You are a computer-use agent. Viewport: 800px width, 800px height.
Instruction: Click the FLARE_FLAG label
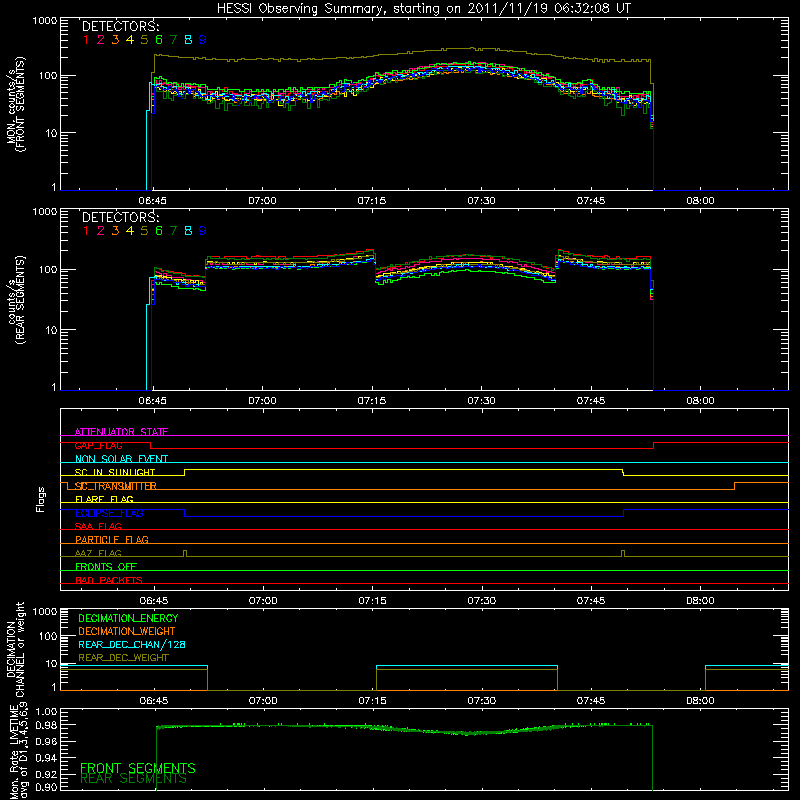pos(104,499)
